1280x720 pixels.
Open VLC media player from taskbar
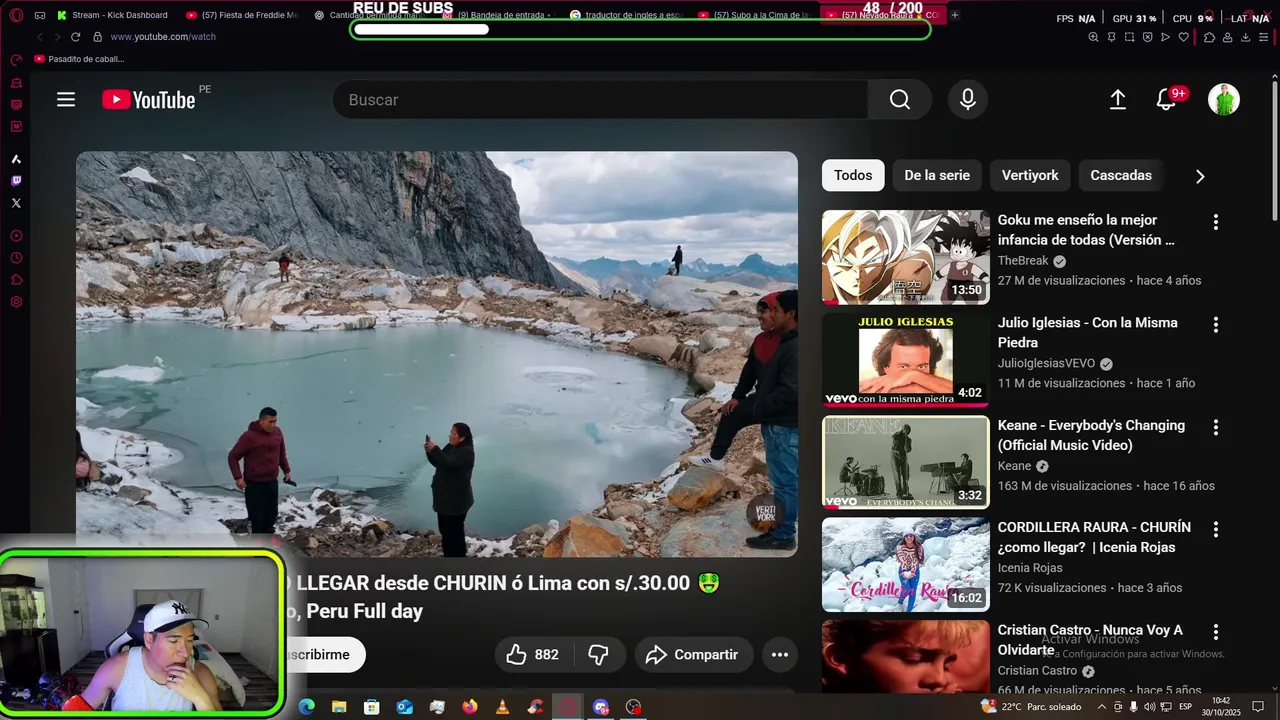[502, 707]
